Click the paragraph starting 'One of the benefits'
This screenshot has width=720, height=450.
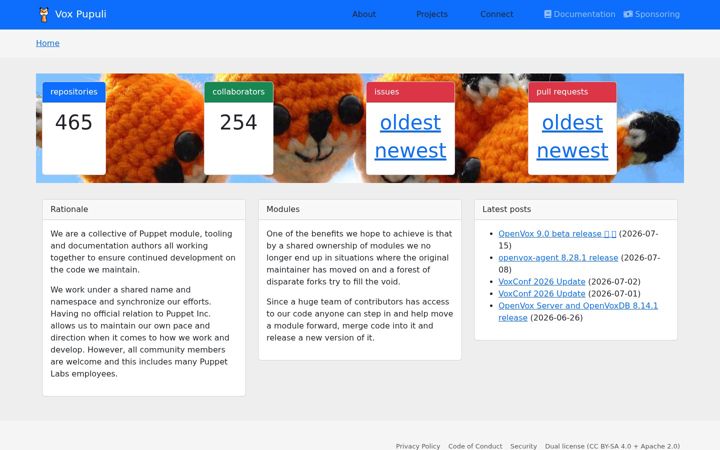pyautogui.click(x=360, y=258)
